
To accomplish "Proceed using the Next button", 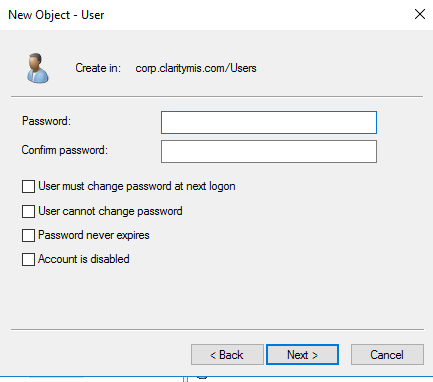I will (x=302, y=355).
